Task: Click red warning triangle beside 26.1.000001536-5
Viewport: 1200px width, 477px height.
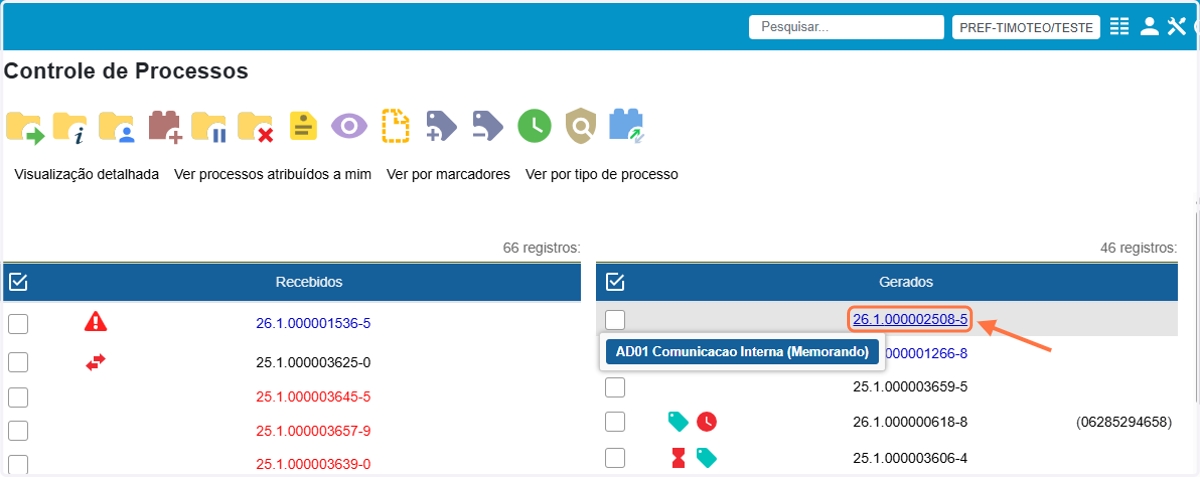Action: tap(96, 322)
